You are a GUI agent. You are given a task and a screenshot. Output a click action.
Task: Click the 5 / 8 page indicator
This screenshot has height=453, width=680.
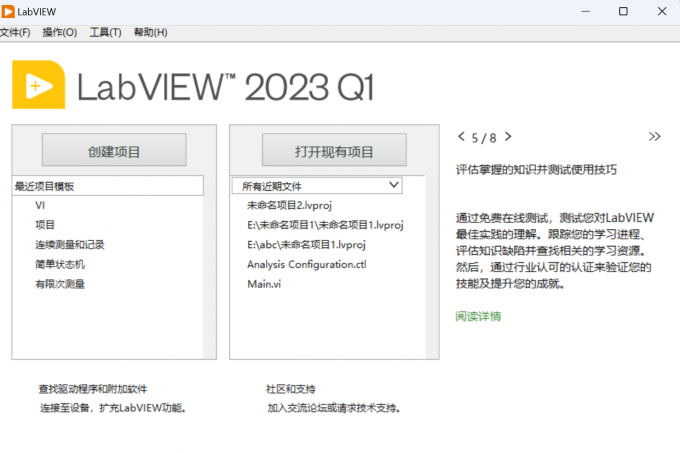[484, 138]
